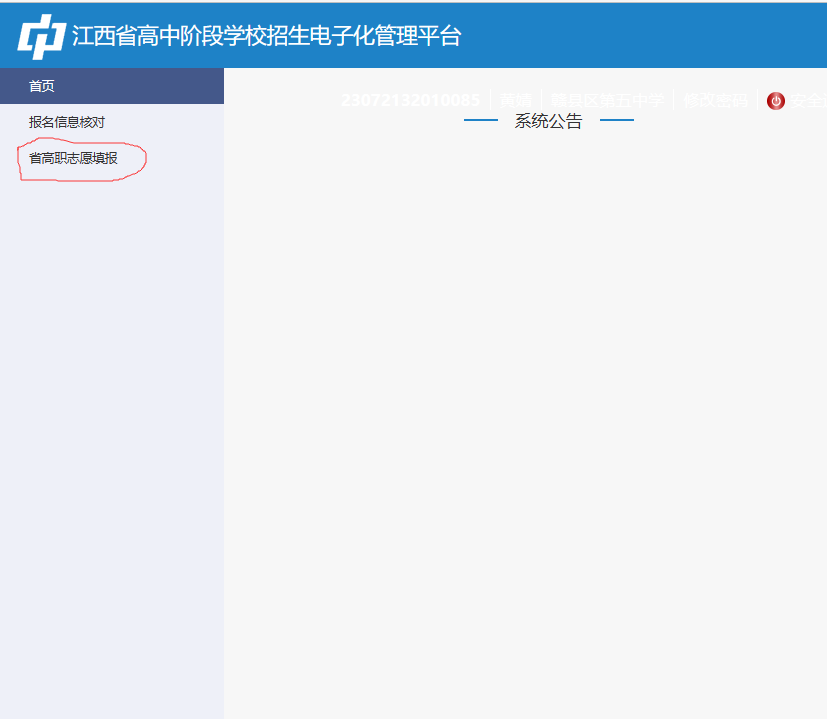Click the red power icon beside 安全退出
Screen dimensions: 827x719
click(775, 100)
